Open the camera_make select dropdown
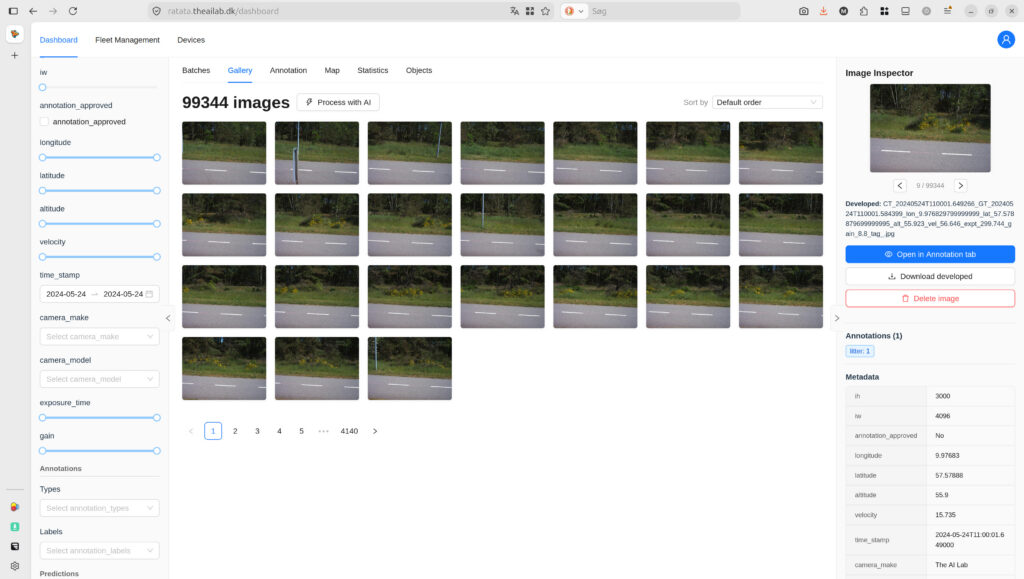 coord(99,336)
